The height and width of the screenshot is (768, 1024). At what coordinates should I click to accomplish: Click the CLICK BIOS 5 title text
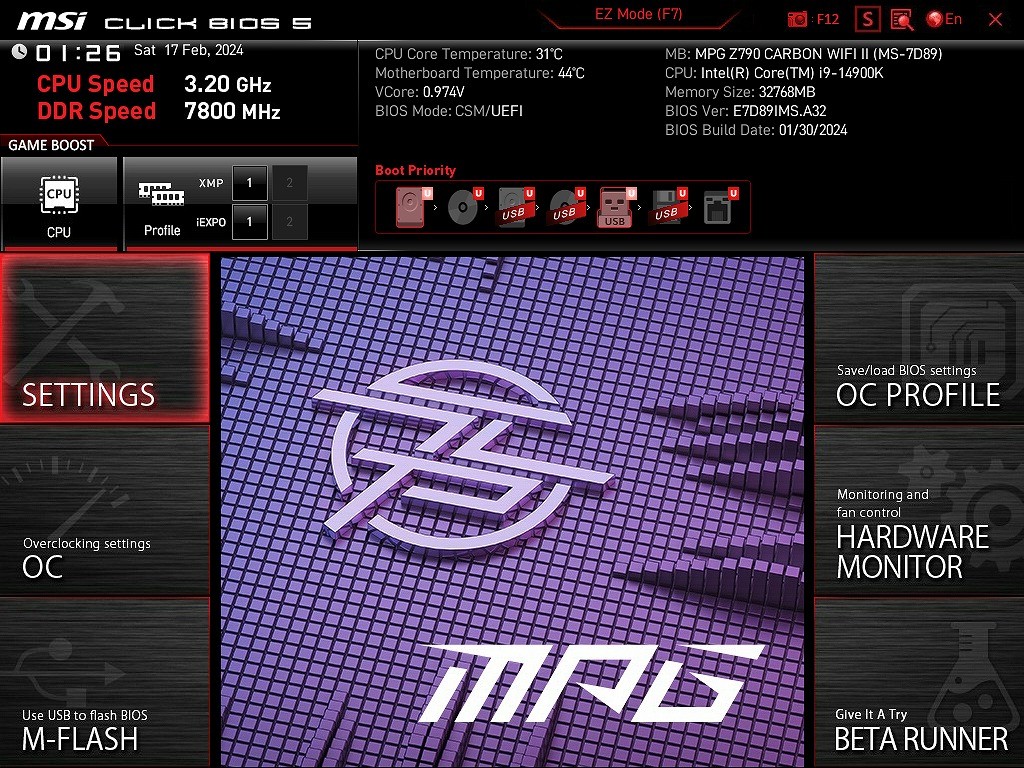tap(208, 24)
